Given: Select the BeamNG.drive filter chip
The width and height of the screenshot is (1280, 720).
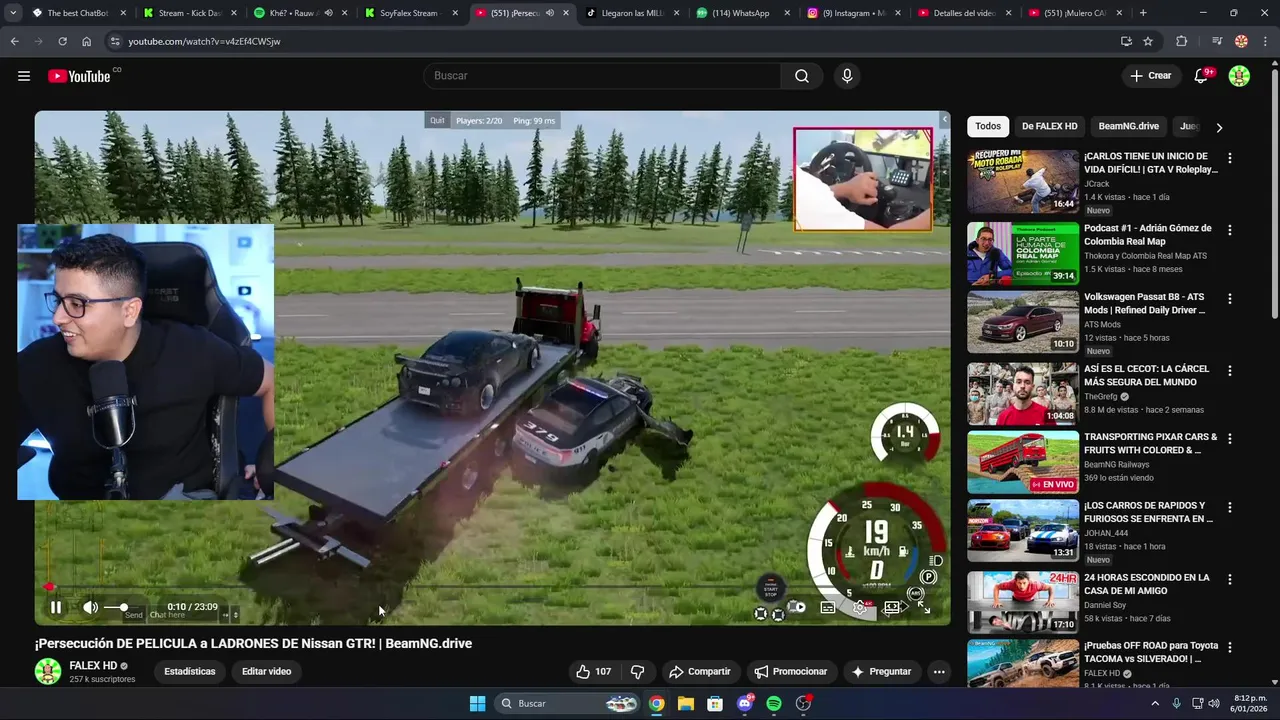Looking at the screenshot, I should click(1128, 126).
